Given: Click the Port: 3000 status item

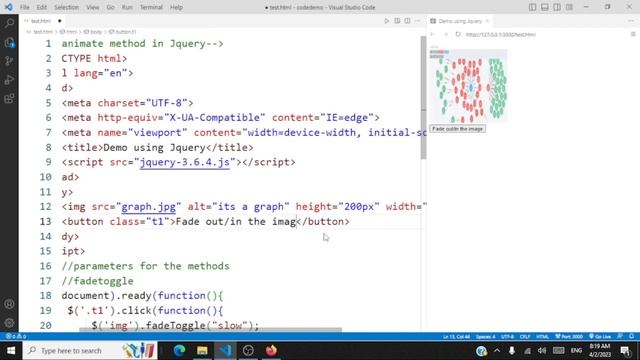Looking at the screenshot, I should (569, 337).
